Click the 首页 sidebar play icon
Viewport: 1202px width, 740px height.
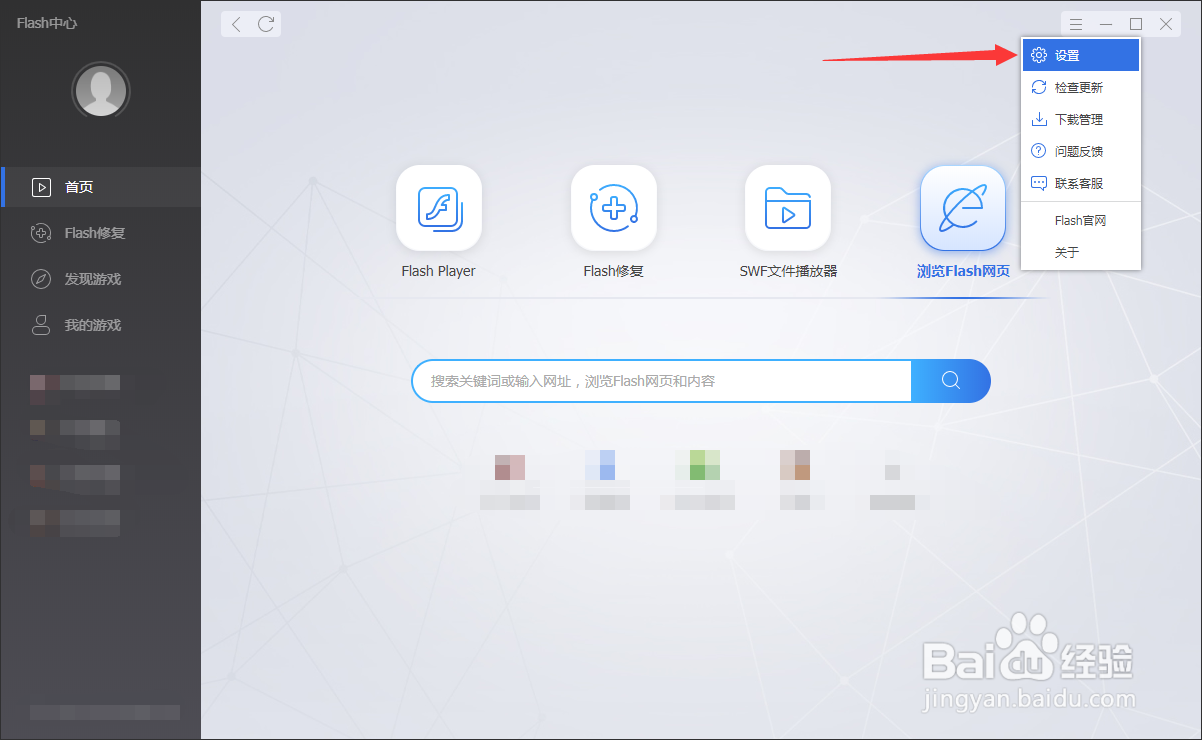pos(41,187)
